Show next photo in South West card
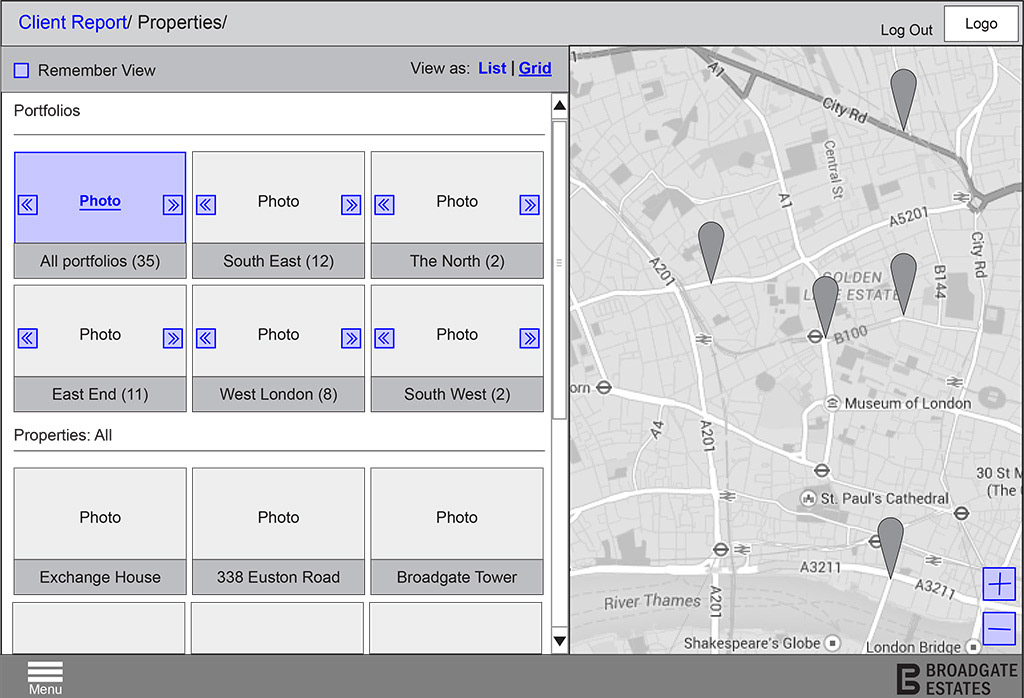1024x698 pixels. pos(530,338)
